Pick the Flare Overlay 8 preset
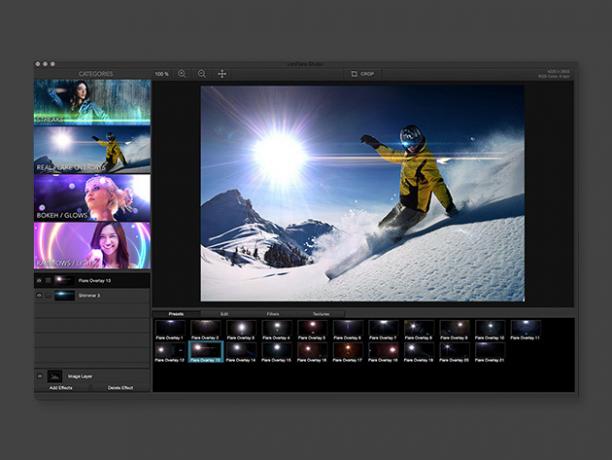 click(x=418, y=330)
